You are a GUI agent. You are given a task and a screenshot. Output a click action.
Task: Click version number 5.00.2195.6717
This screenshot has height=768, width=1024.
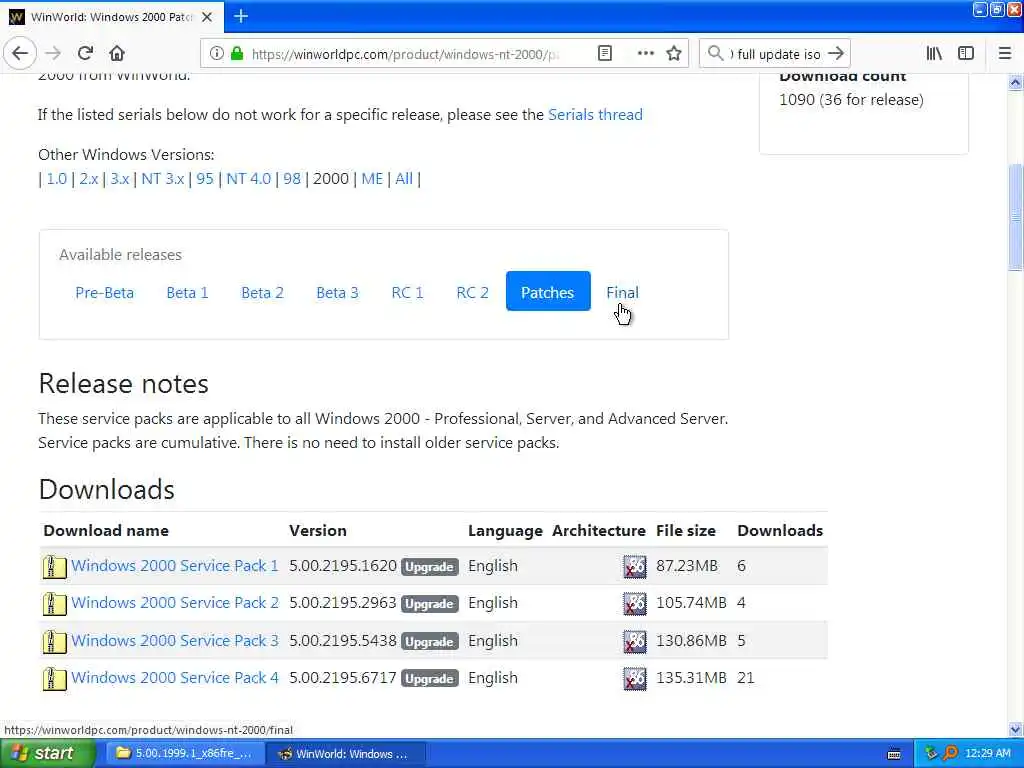click(343, 678)
